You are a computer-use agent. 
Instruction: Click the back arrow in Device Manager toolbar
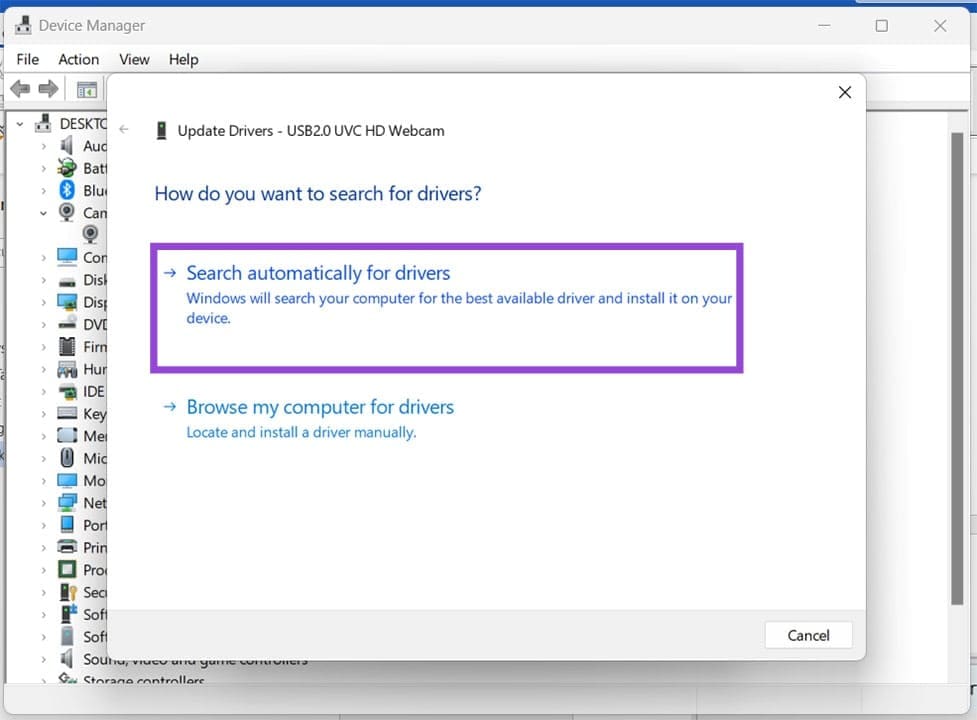(19, 88)
